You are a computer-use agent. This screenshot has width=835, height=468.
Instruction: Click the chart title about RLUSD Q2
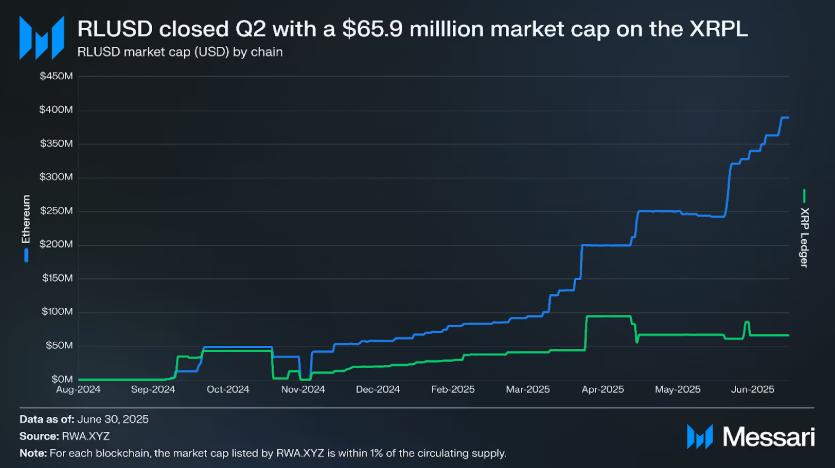point(412,29)
